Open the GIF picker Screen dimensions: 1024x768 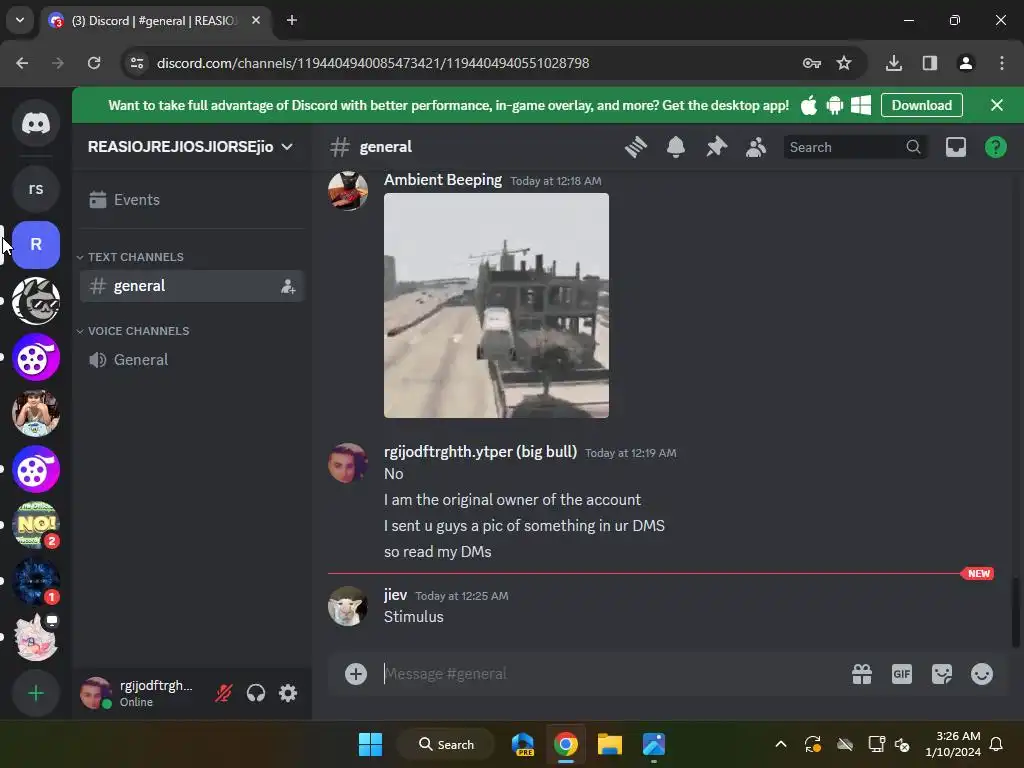(x=902, y=674)
